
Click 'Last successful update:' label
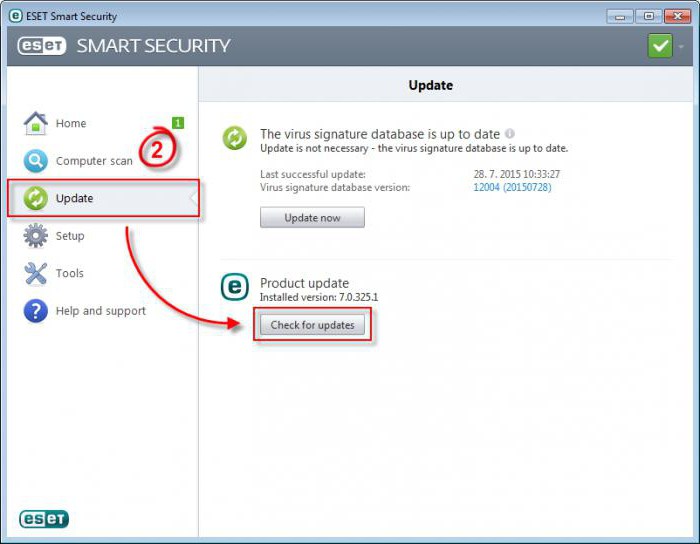click(x=312, y=174)
